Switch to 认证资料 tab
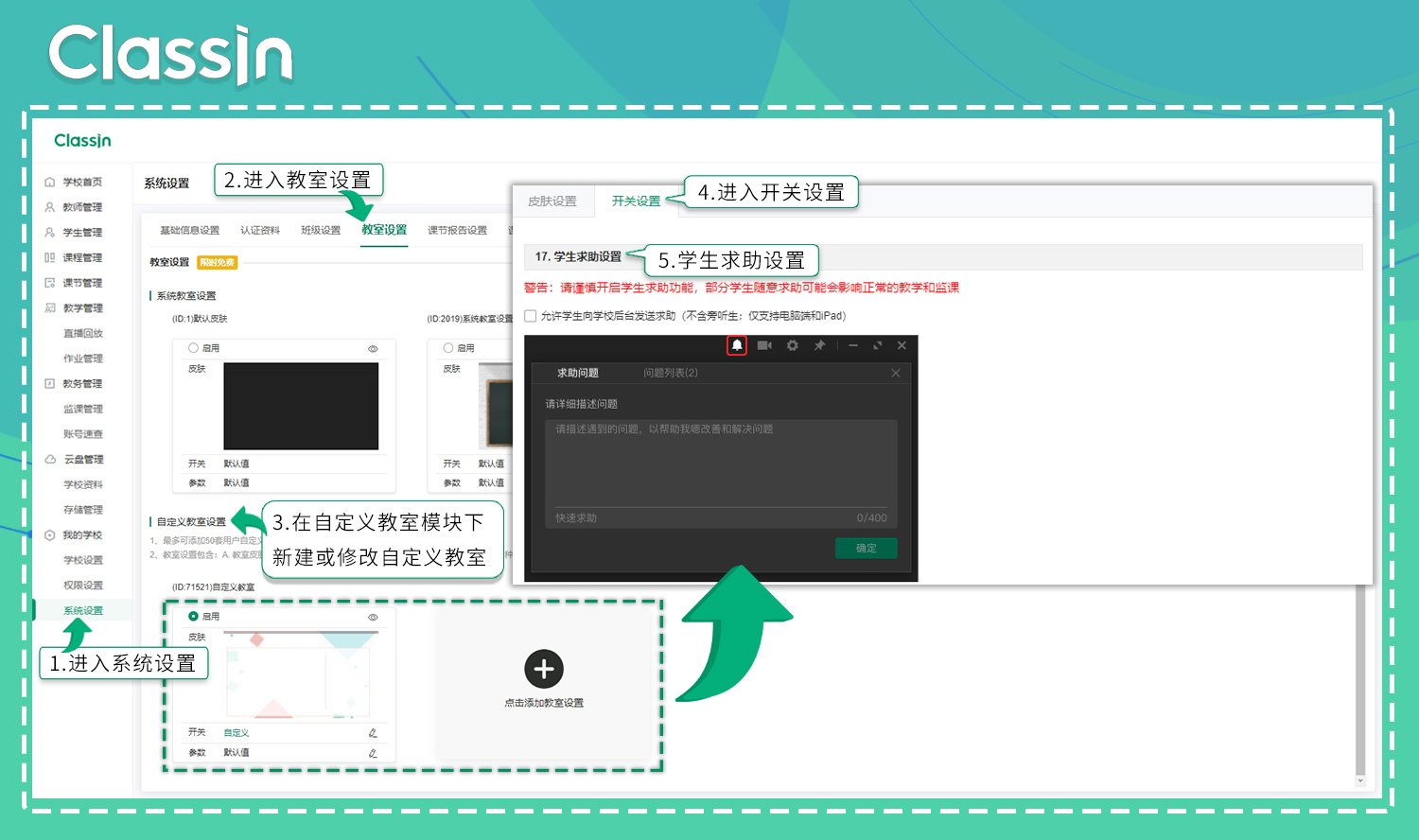 coord(260,230)
